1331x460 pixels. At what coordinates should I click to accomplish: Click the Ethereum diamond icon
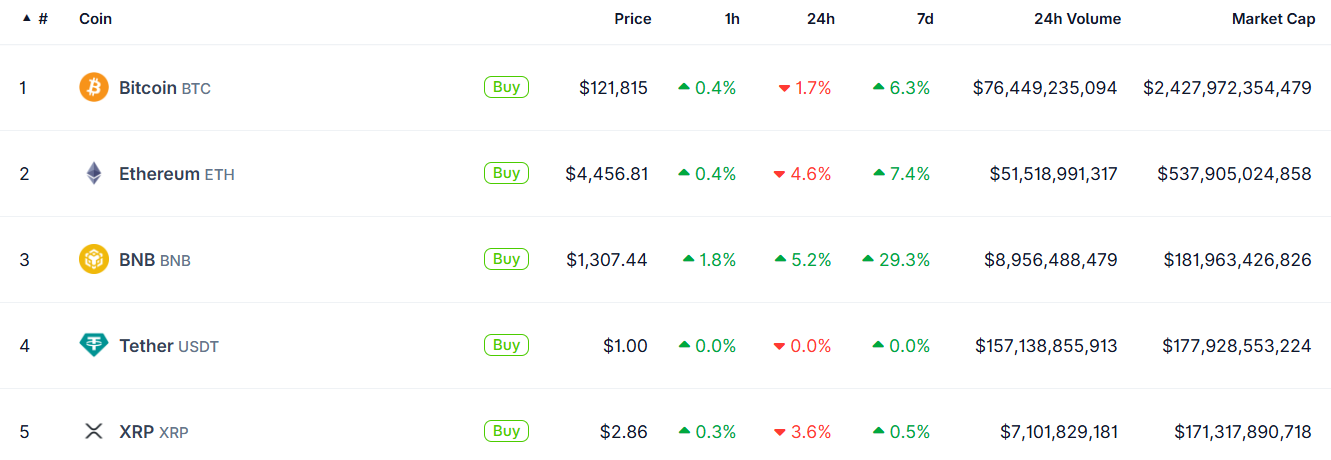pyautogui.click(x=93, y=174)
